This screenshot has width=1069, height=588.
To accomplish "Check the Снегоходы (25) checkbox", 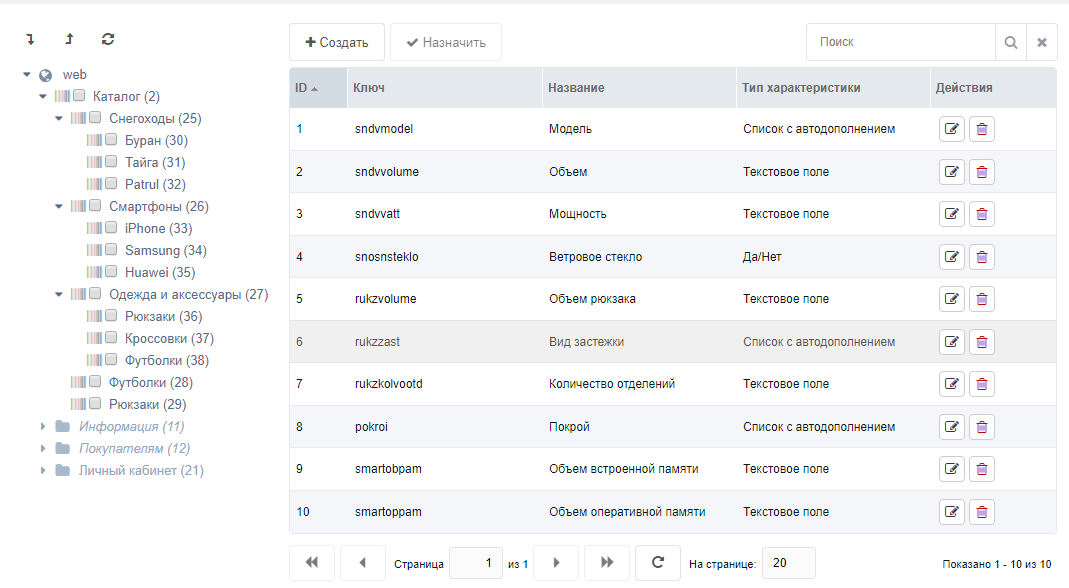I will pos(95,117).
